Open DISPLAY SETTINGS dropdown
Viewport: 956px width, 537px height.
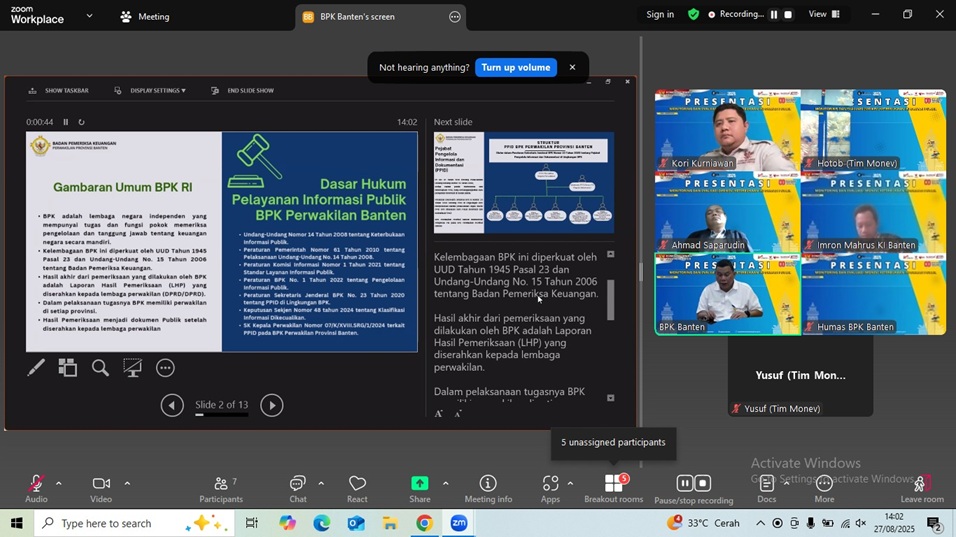(x=150, y=90)
